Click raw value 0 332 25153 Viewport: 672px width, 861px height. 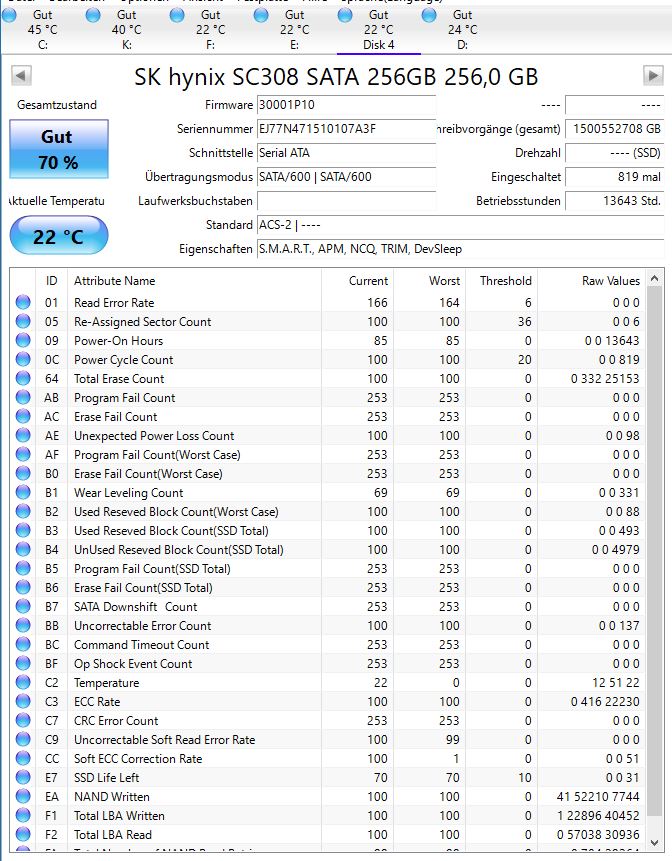pos(605,378)
